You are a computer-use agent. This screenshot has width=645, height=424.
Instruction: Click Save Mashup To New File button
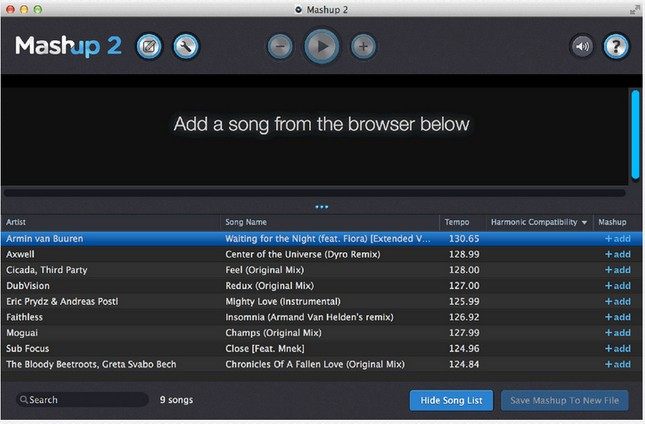[564, 400]
